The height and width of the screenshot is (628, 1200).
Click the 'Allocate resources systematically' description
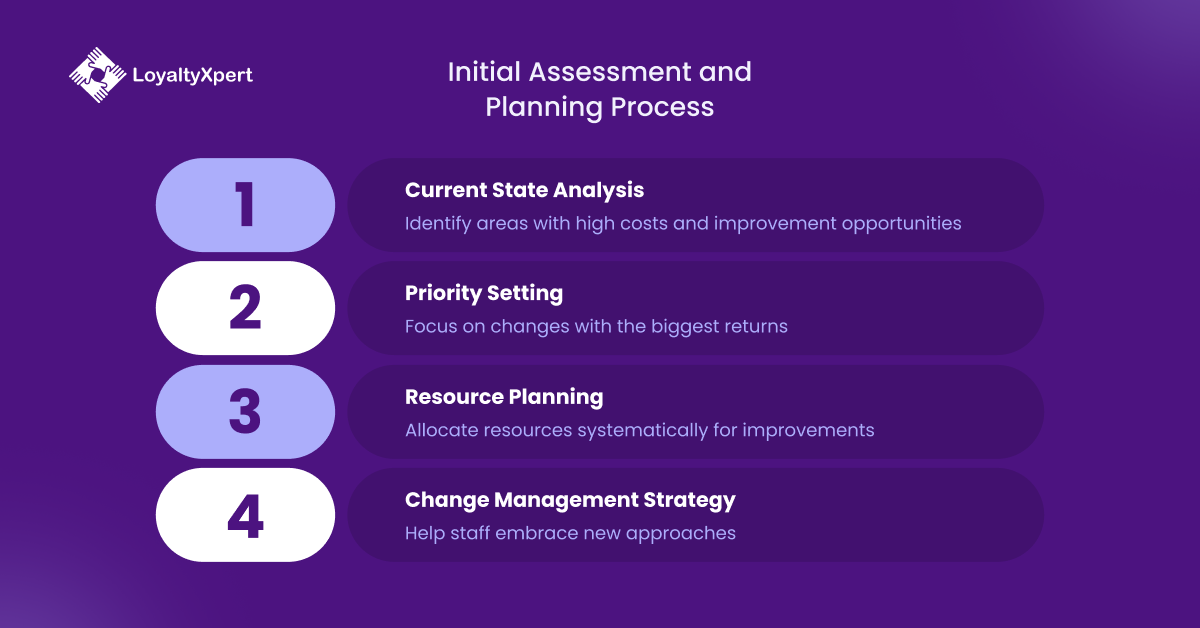[639, 430]
